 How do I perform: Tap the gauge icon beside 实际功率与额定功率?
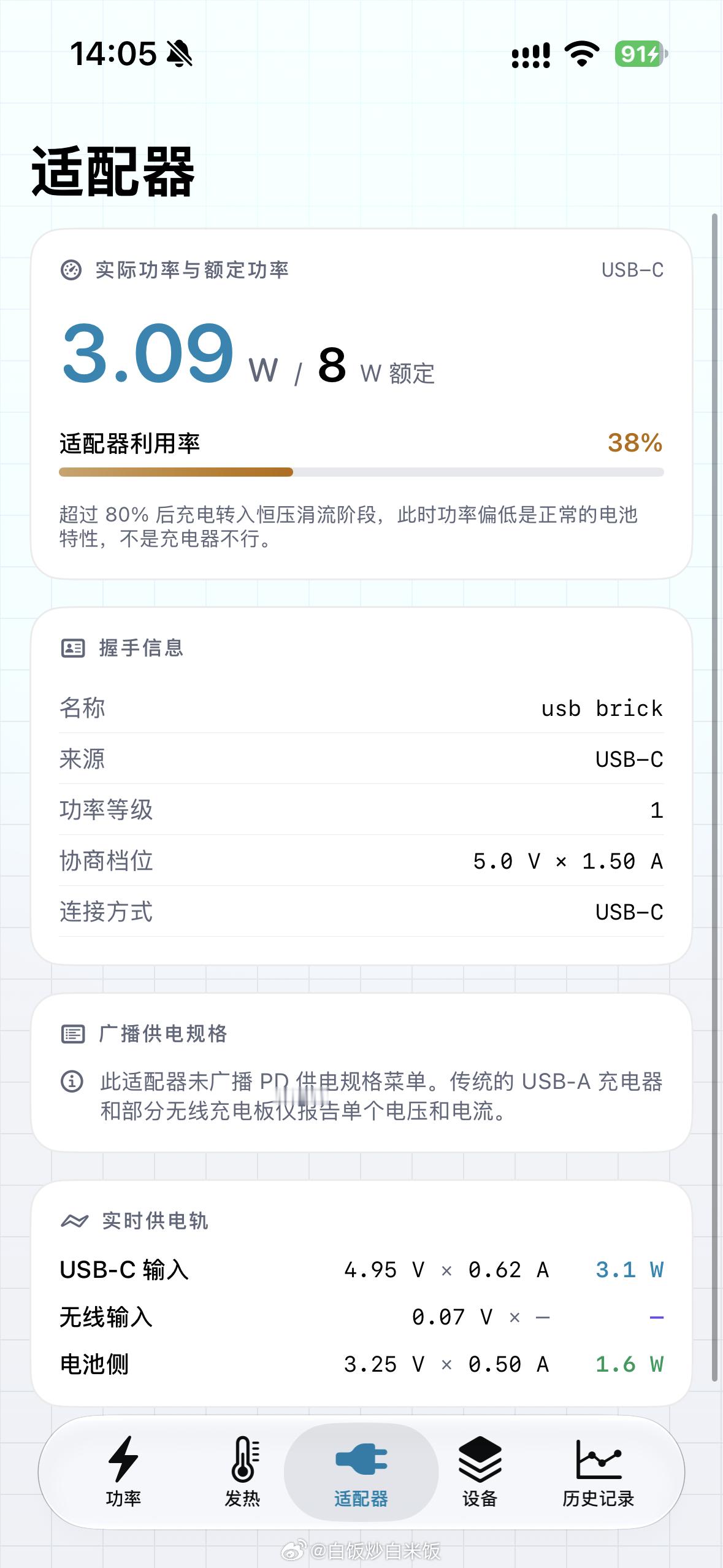click(71, 270)
